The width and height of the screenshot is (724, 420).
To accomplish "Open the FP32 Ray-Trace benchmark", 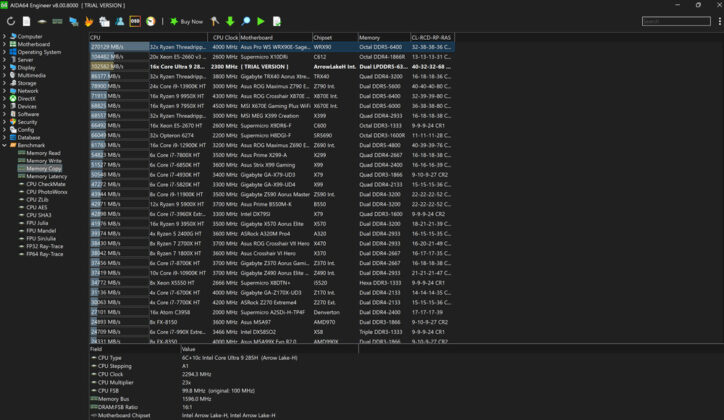I will [41, 246].
